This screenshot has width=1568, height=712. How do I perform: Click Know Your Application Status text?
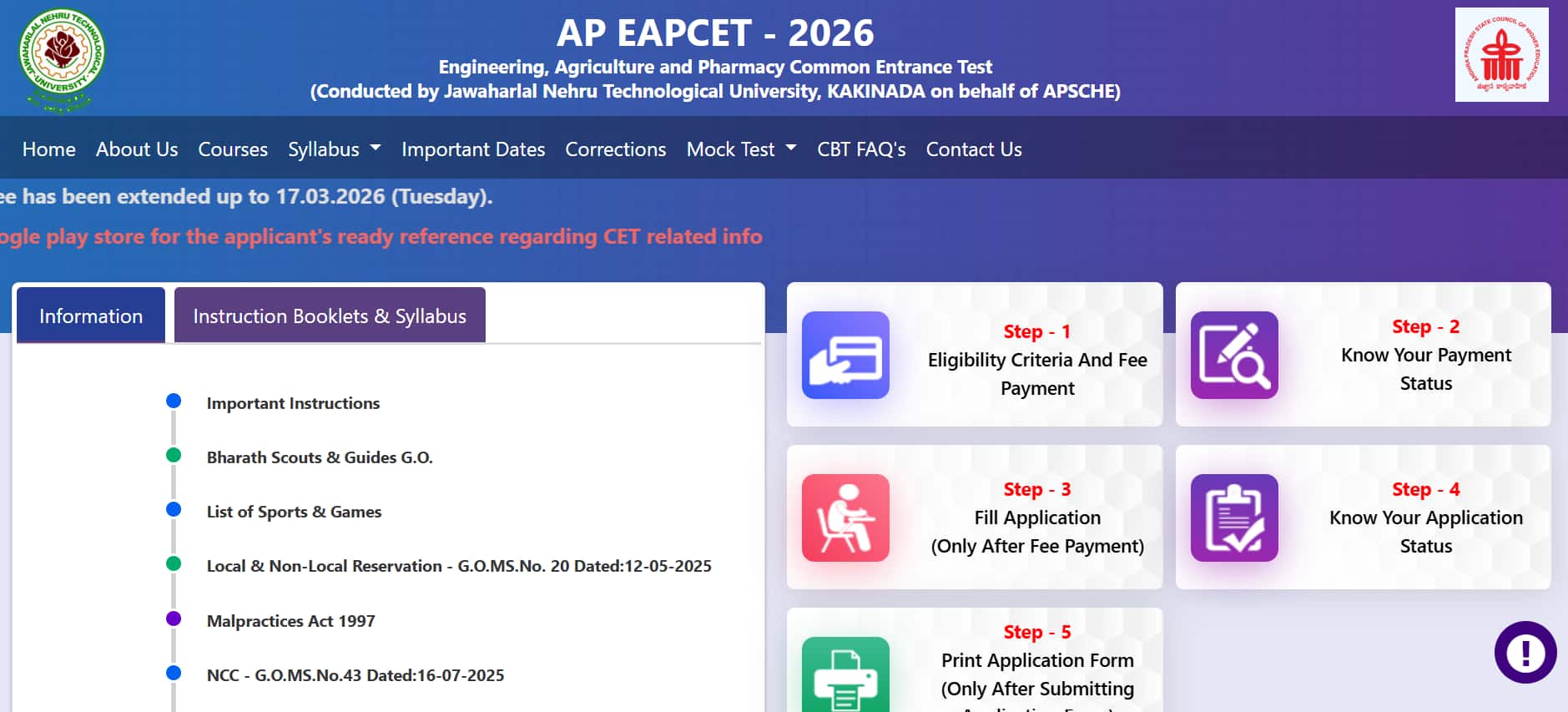click(1426, 532)
